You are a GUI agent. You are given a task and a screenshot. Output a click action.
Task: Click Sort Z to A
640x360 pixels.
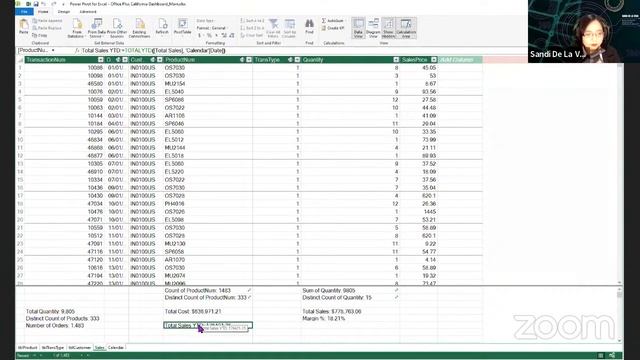coord(252,28)
